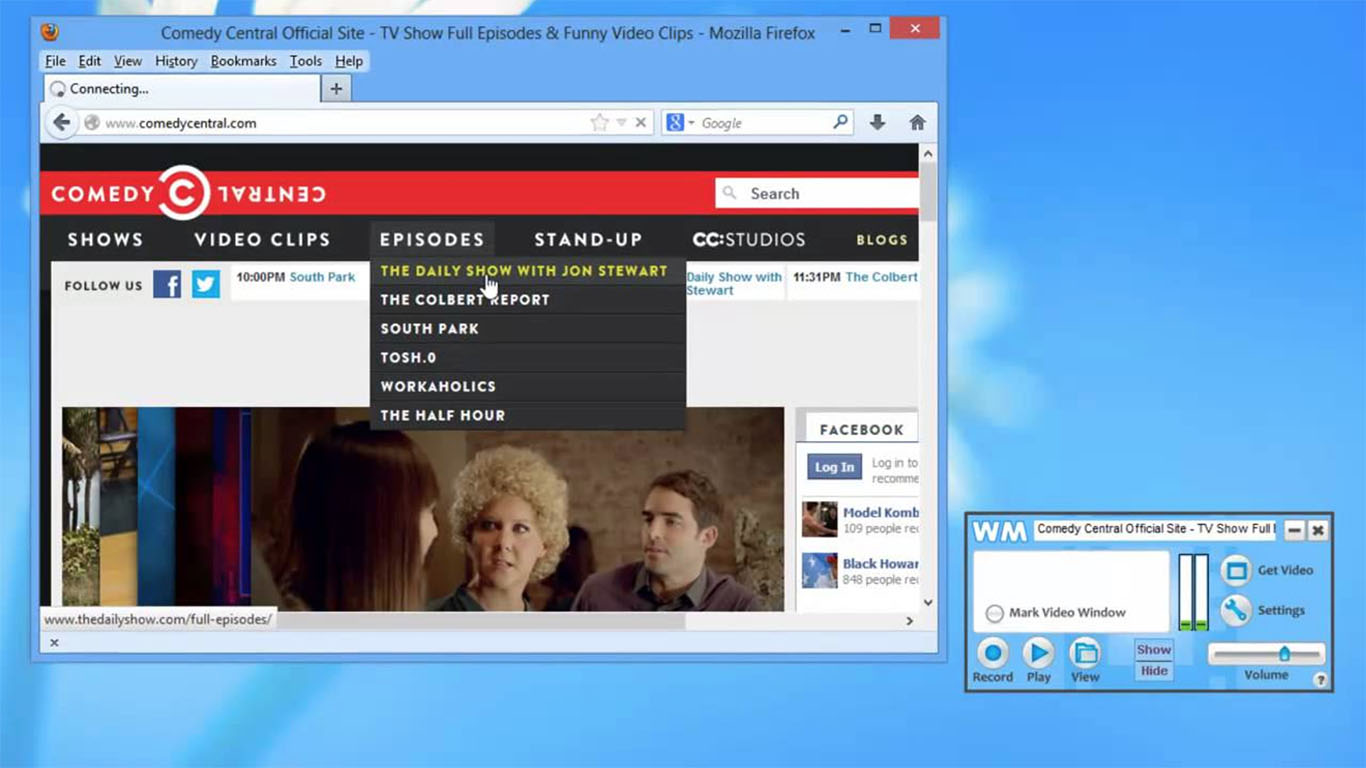This screenshot has height=768, width=1366.
Task: Open the Bookmarks menu
Action: pos(243,61)
